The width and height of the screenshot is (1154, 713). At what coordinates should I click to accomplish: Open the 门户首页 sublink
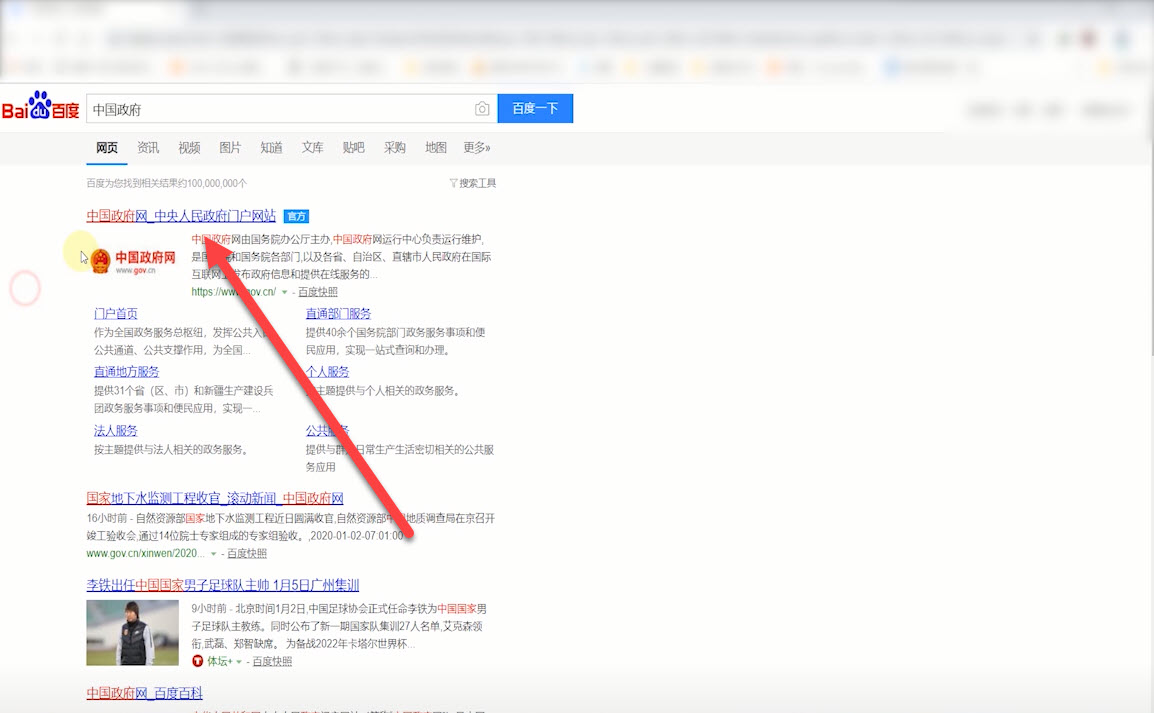point(116,313)
